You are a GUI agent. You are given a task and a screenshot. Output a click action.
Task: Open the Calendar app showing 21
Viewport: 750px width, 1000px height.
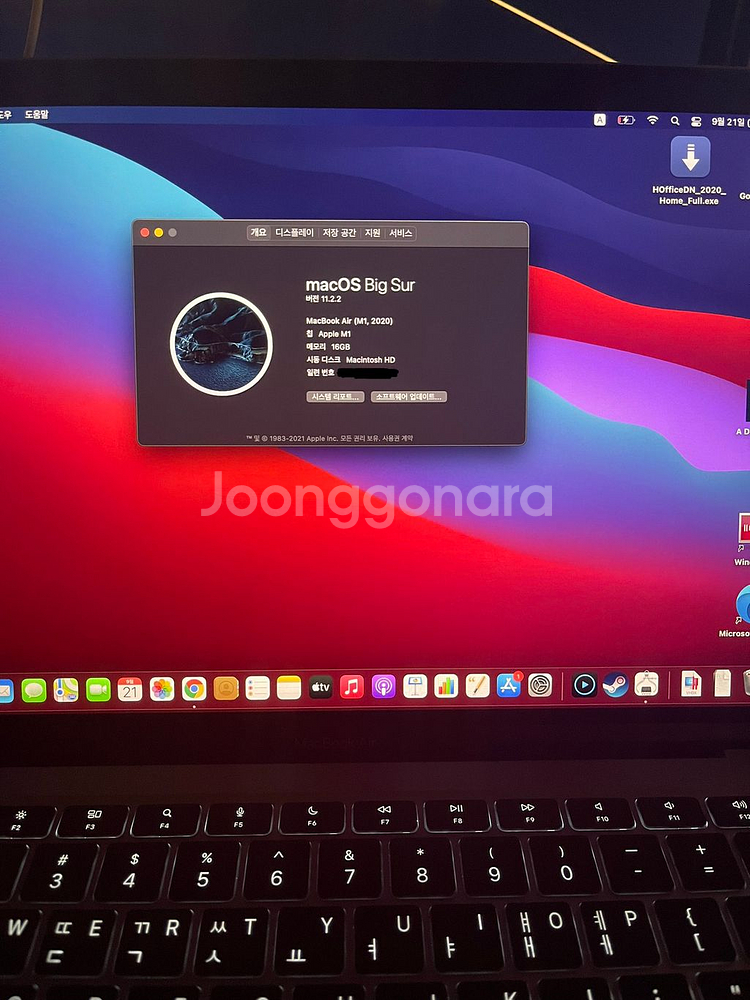[x=129, y=689]
